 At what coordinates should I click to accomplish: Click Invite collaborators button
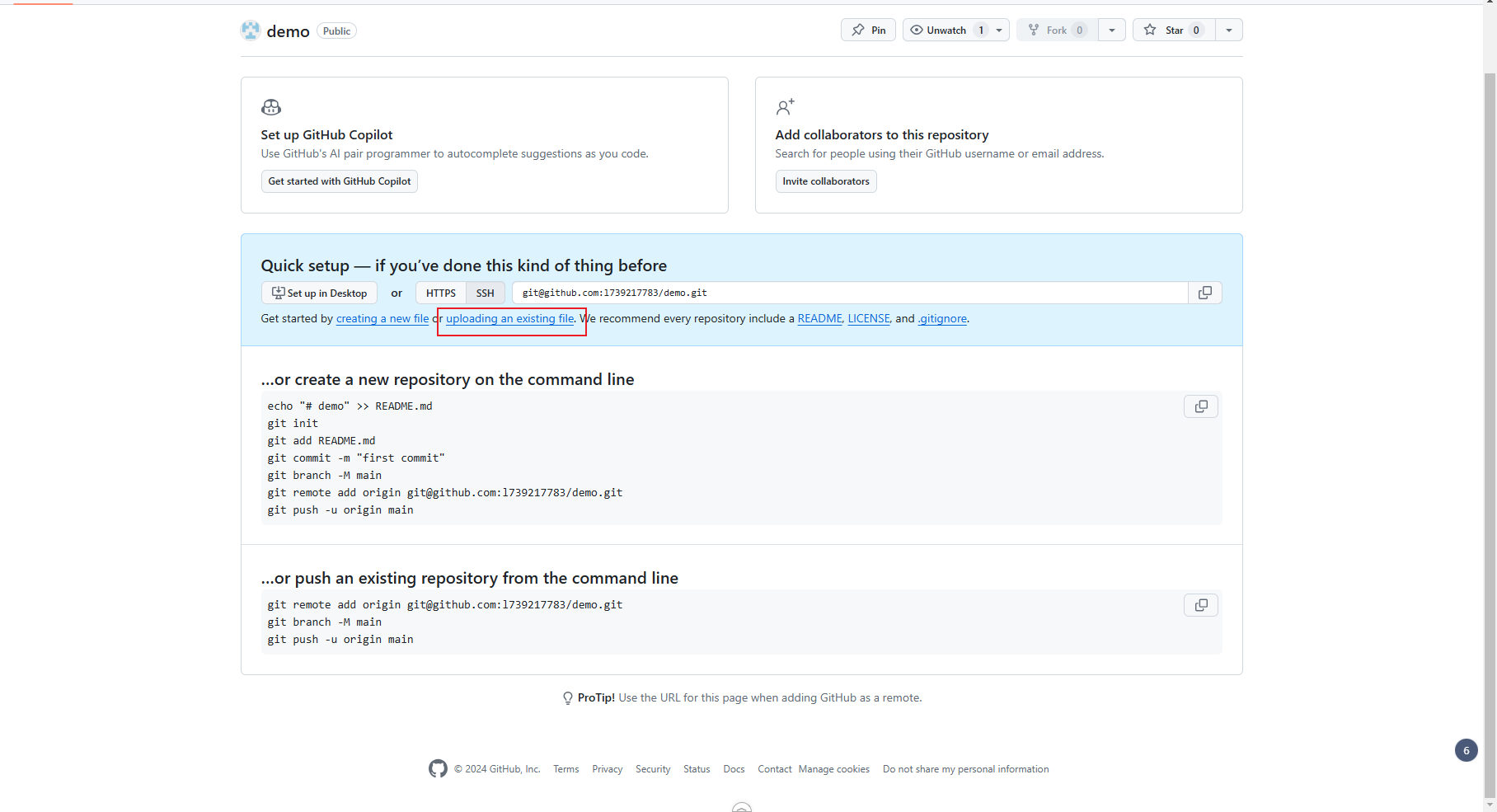point(826,181)
